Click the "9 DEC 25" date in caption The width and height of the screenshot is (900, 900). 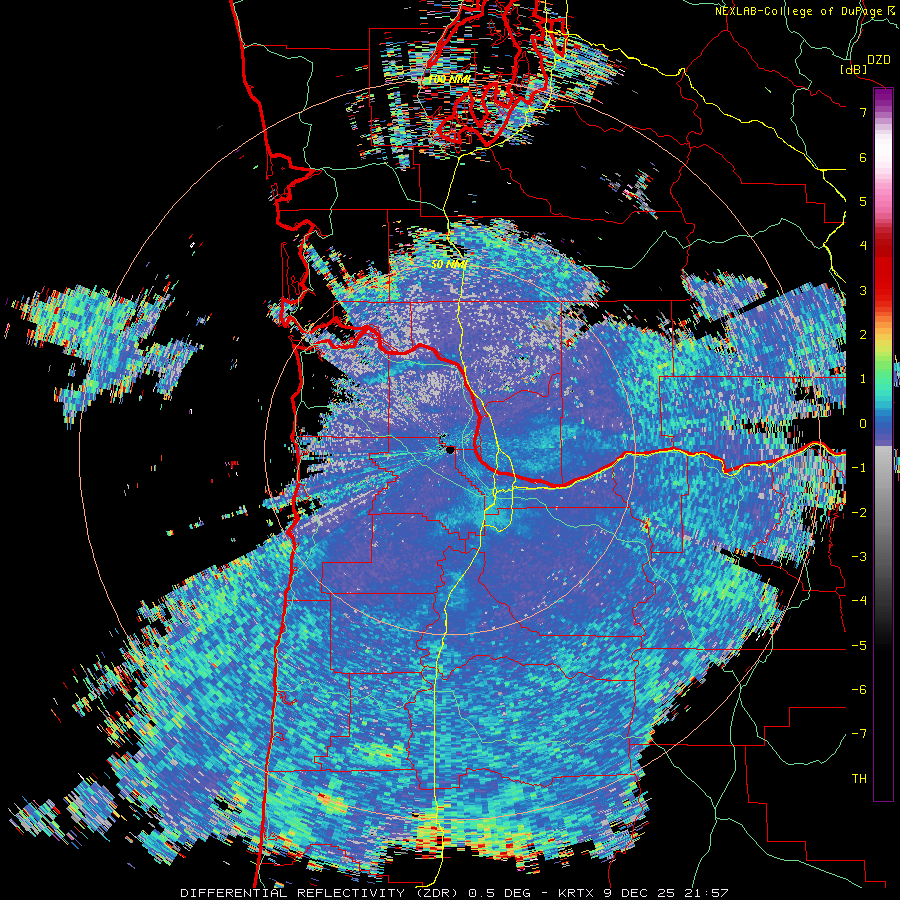coord(639,893)
